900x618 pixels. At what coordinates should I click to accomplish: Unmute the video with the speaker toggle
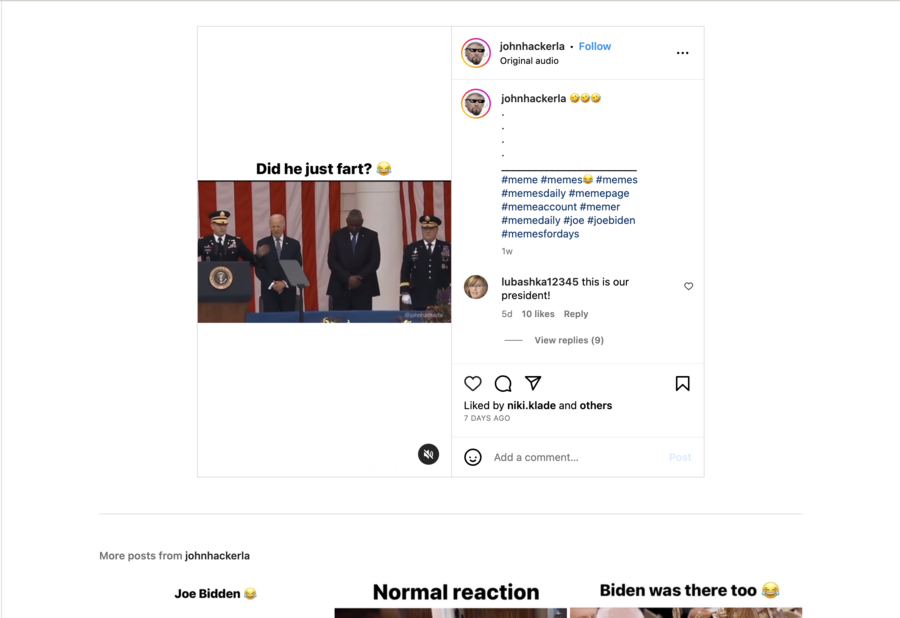click(428, 454)
